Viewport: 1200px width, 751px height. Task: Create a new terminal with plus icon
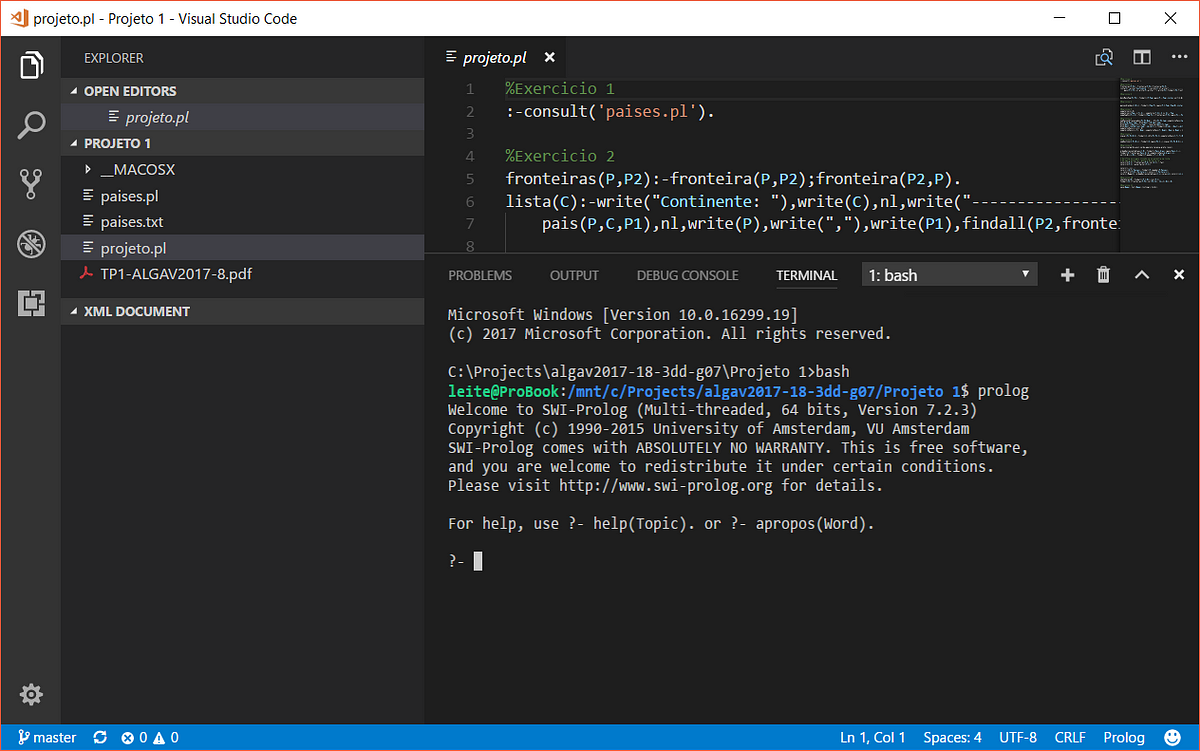click(x=1067, y=275)
